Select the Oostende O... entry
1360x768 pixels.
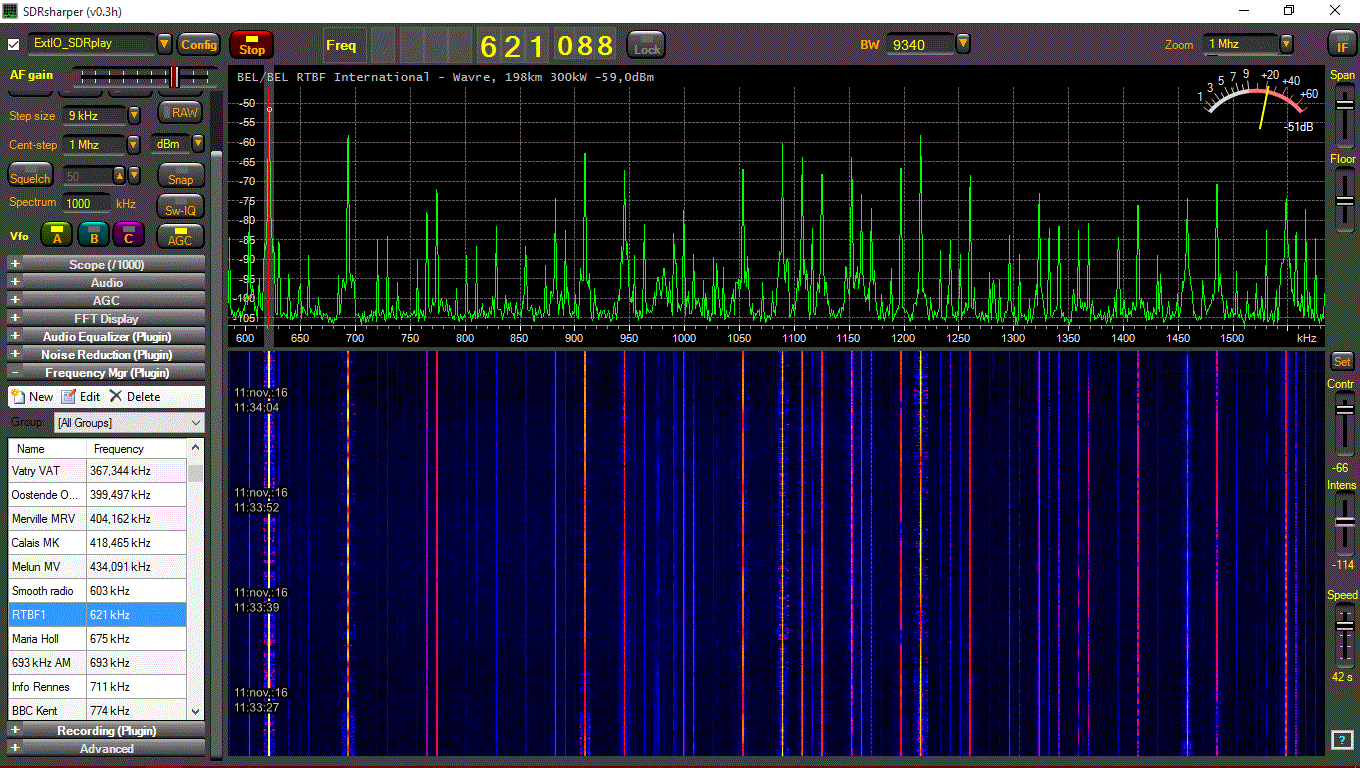click(x=97, y=495)
